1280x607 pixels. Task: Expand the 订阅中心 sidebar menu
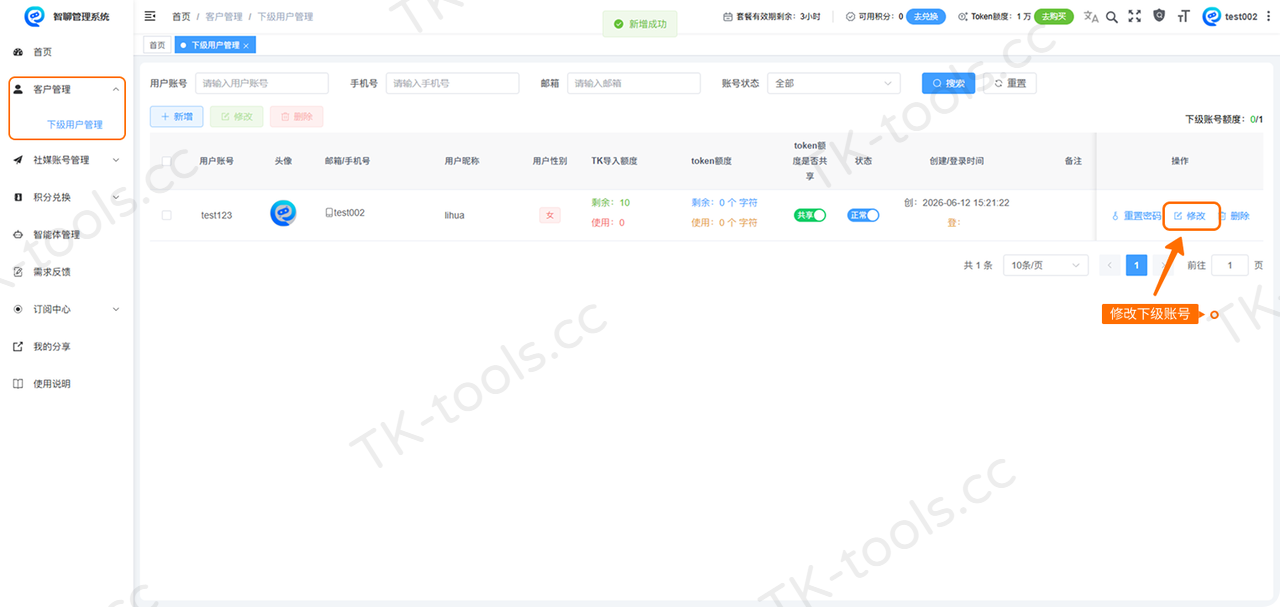[x=67, y=310]
